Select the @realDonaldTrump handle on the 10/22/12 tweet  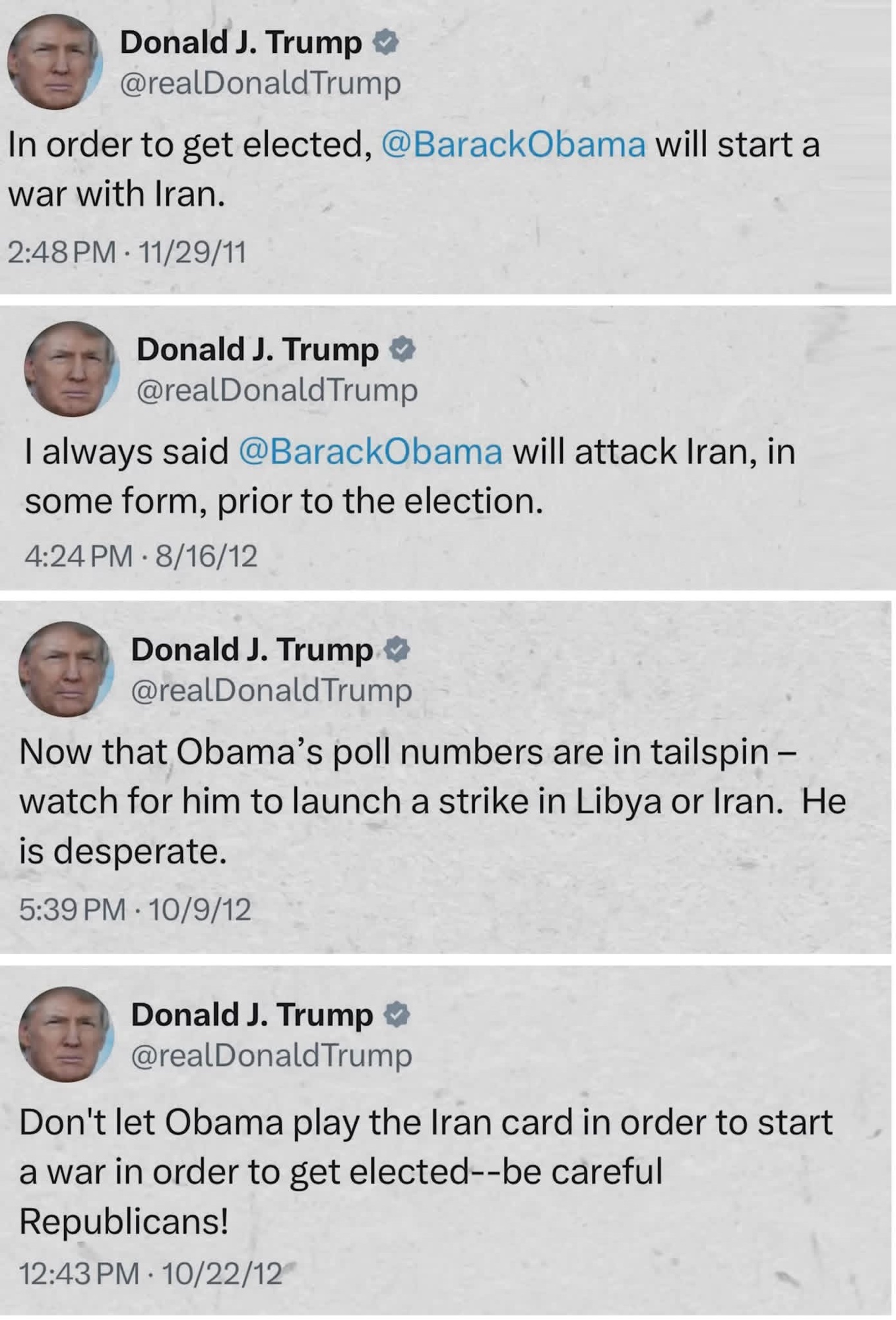pyautogui.click(x=271, y=1055)
